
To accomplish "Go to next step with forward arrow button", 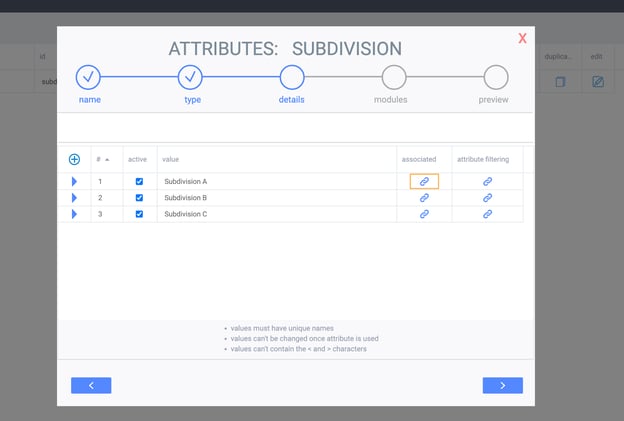I will pos(502,385).
